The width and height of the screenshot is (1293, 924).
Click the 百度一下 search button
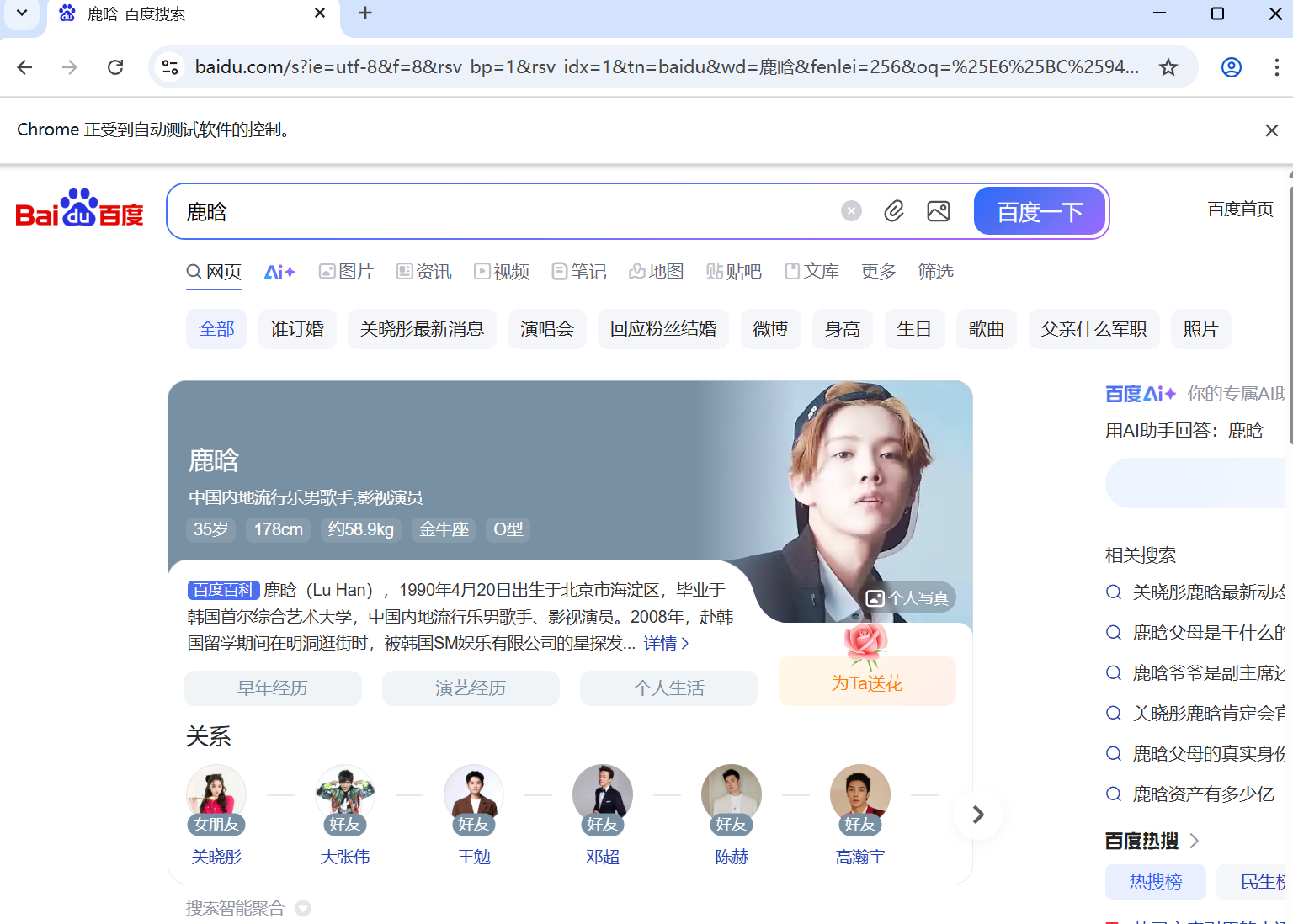[1040, 211]
